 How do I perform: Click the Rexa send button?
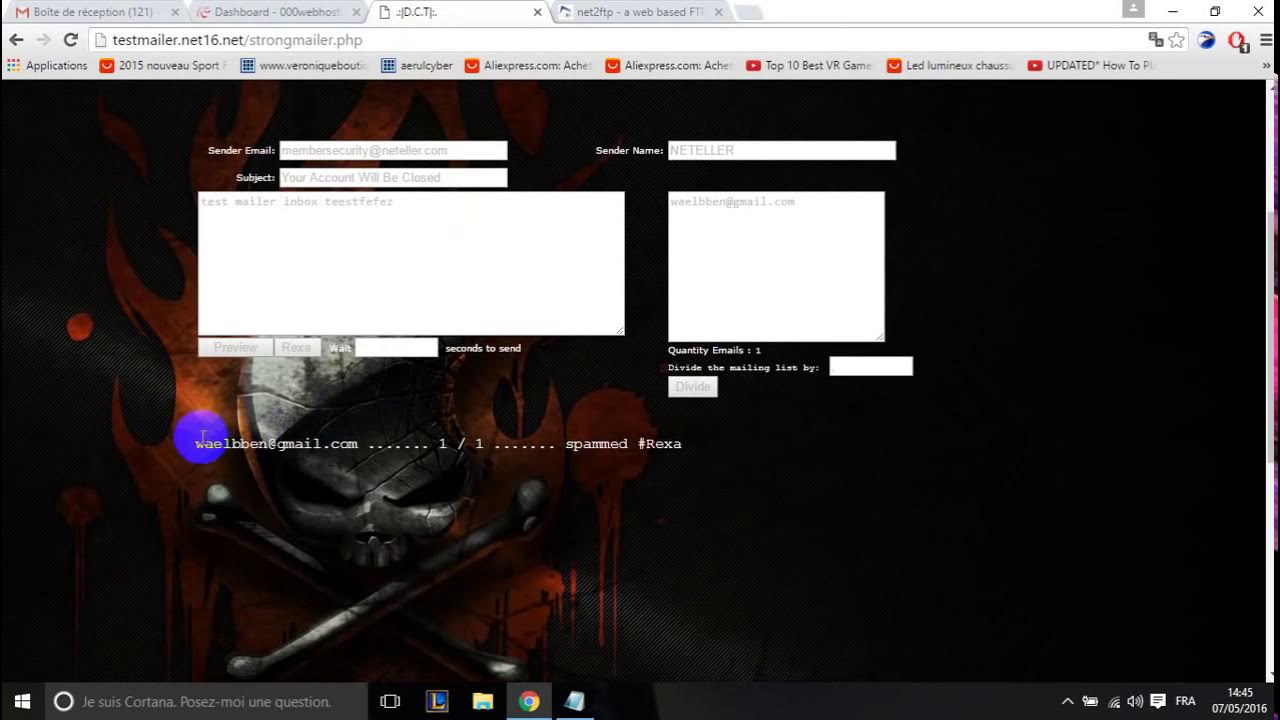coord(296,348)
